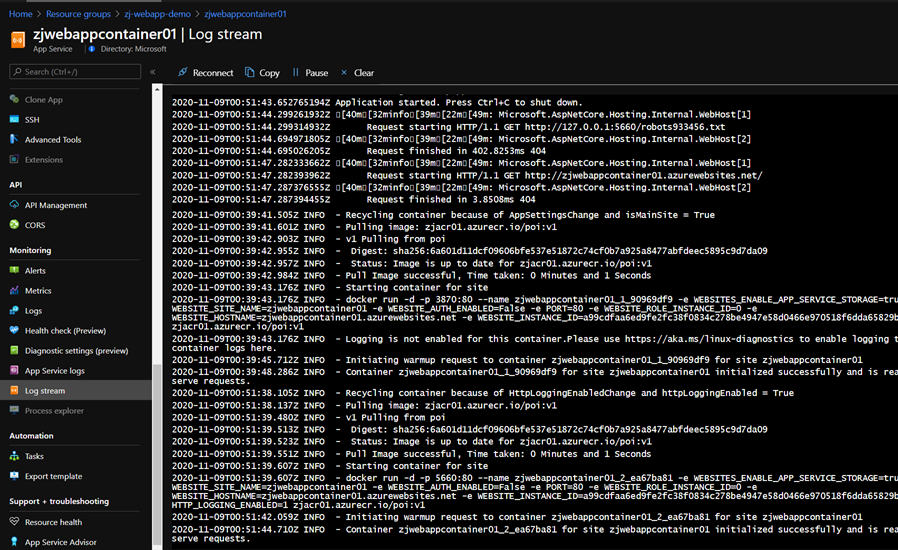Click the 'Recycling container because of AppSettingsChange' line

pyautogui.click(x=443, y=215)
